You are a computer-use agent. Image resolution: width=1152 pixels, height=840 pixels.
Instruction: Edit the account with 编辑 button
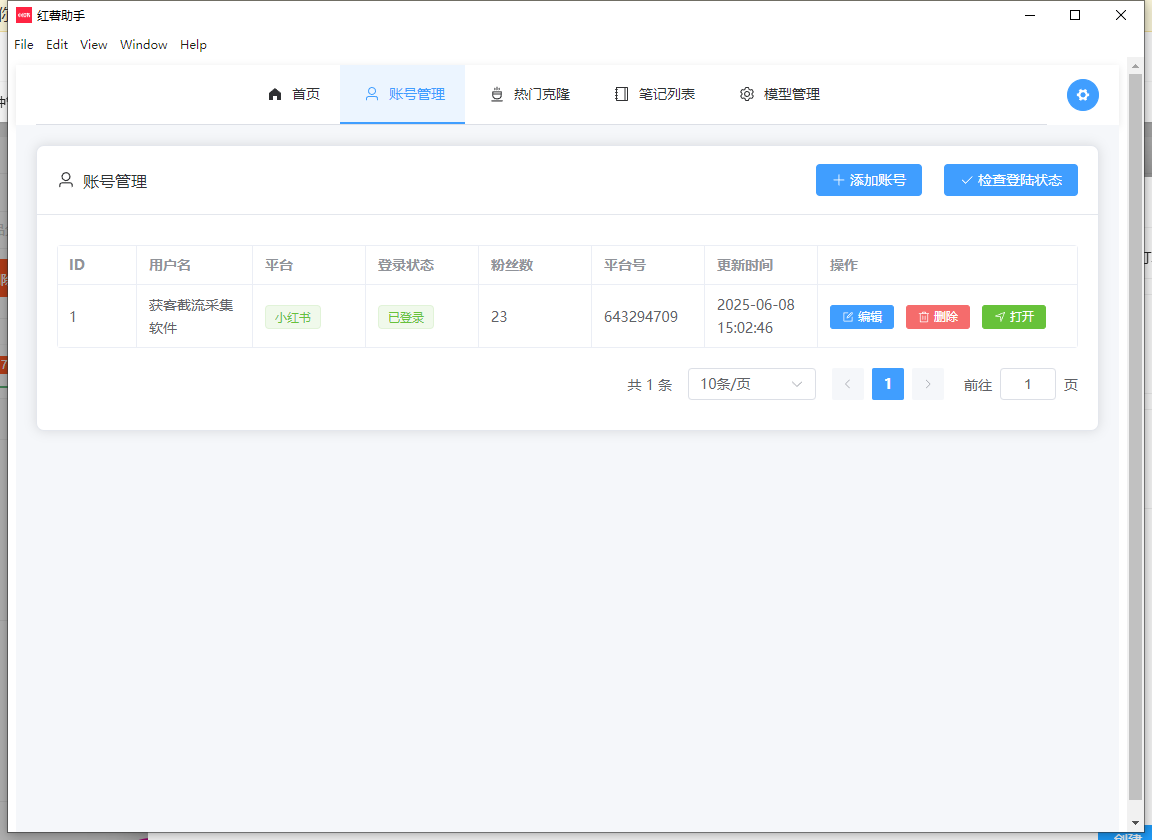(861, 317)
